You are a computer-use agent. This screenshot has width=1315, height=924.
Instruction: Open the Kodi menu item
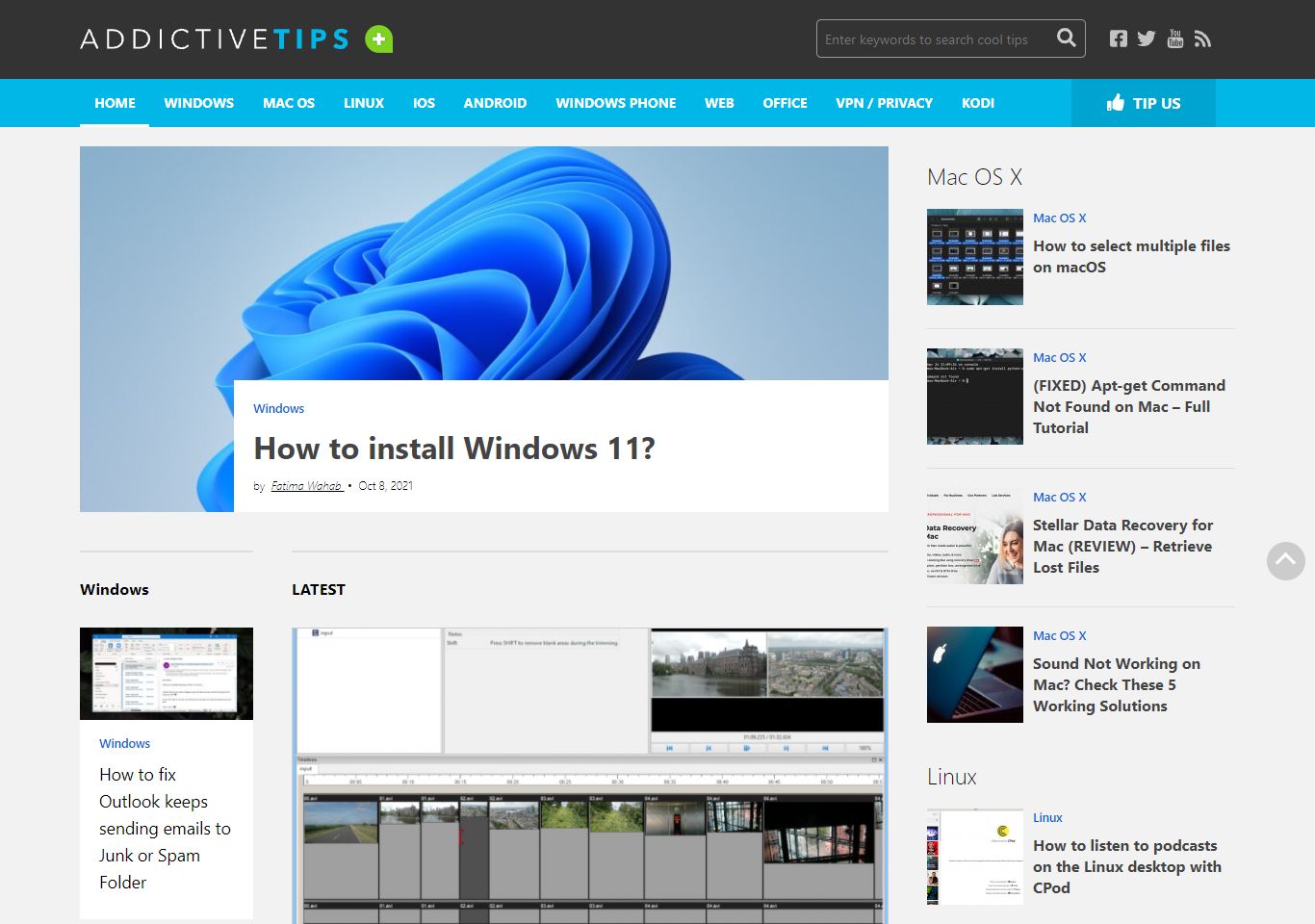click(978, 103)
